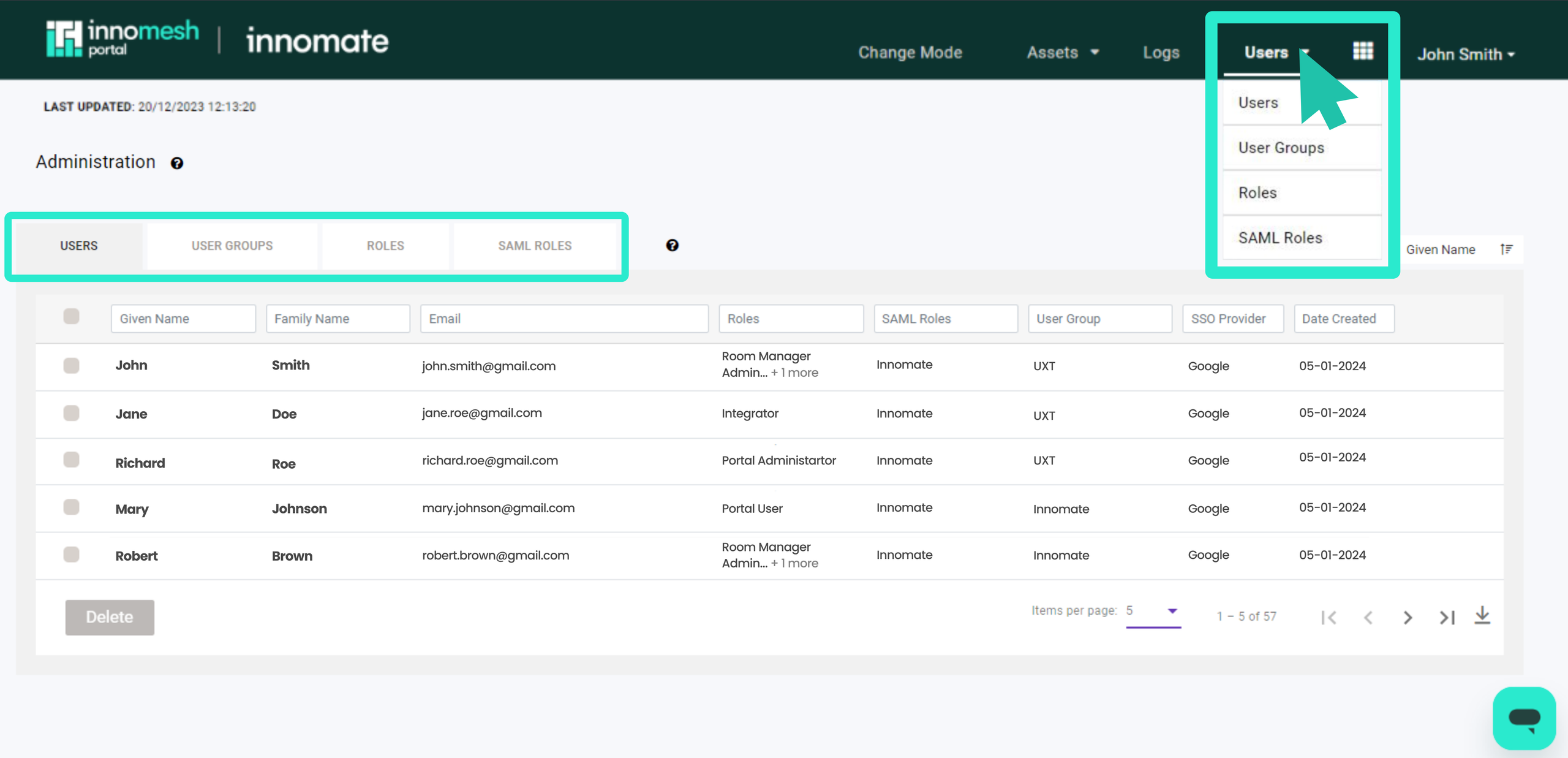Screen dimensions: 1568x758
Task: Show Robert Brown's '+ 1 more' roles
Action: point(794,563)
